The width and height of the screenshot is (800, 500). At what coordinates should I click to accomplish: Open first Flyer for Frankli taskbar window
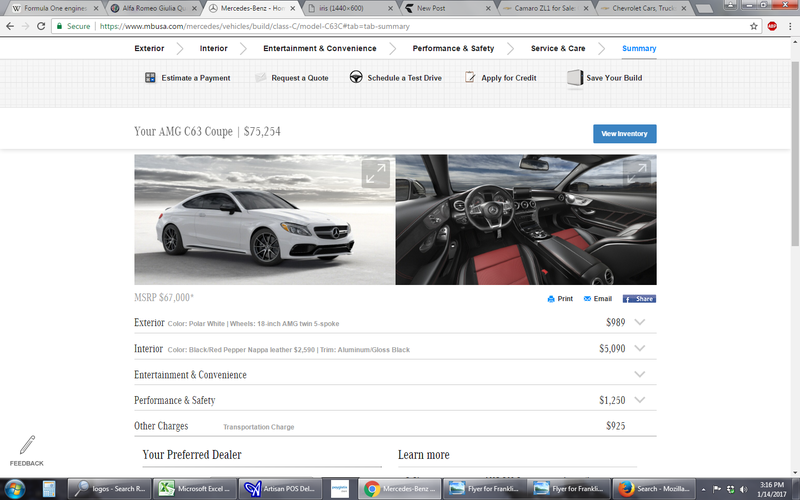484,489
